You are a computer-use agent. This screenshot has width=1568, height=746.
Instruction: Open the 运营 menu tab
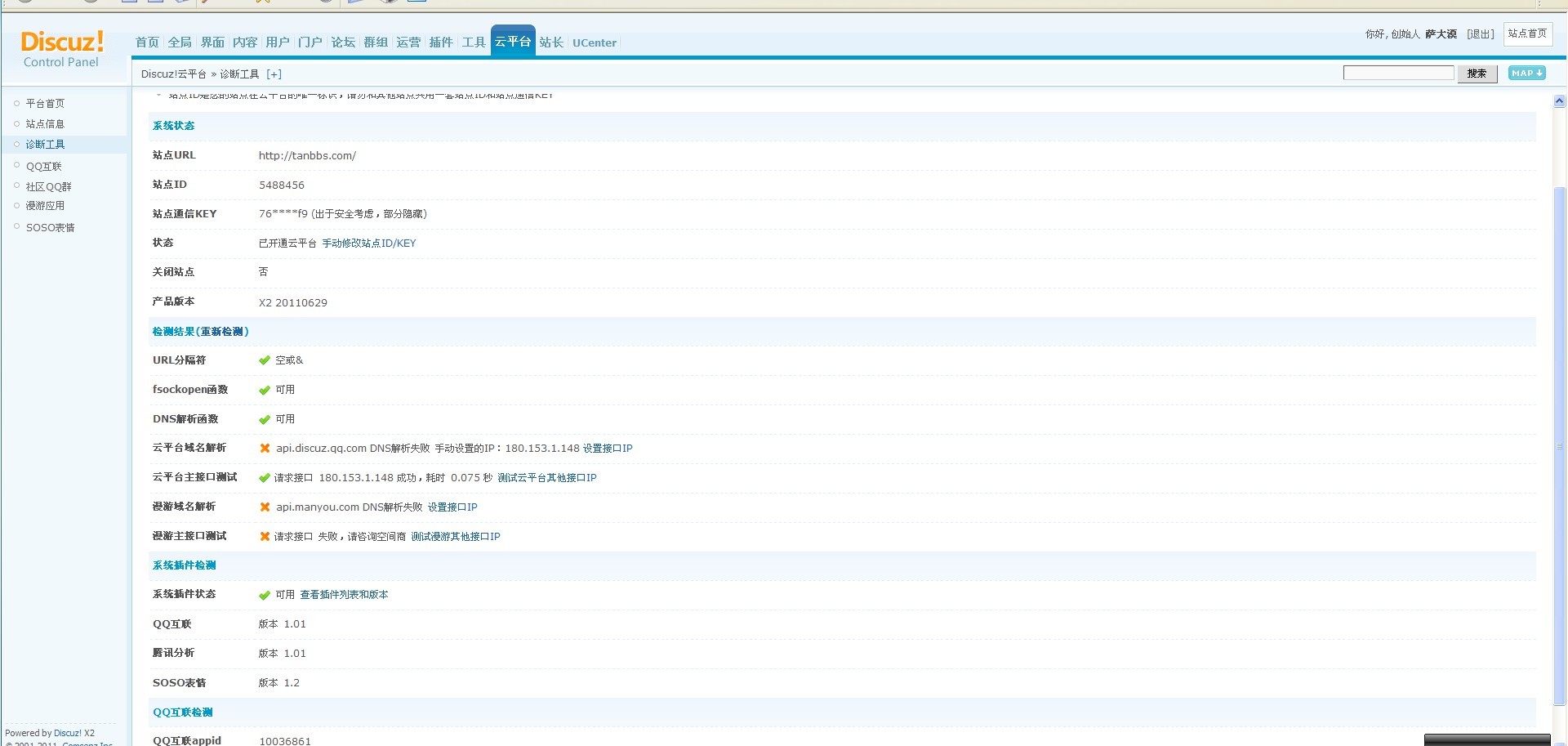pyautogui.click(x=408, y=42)
